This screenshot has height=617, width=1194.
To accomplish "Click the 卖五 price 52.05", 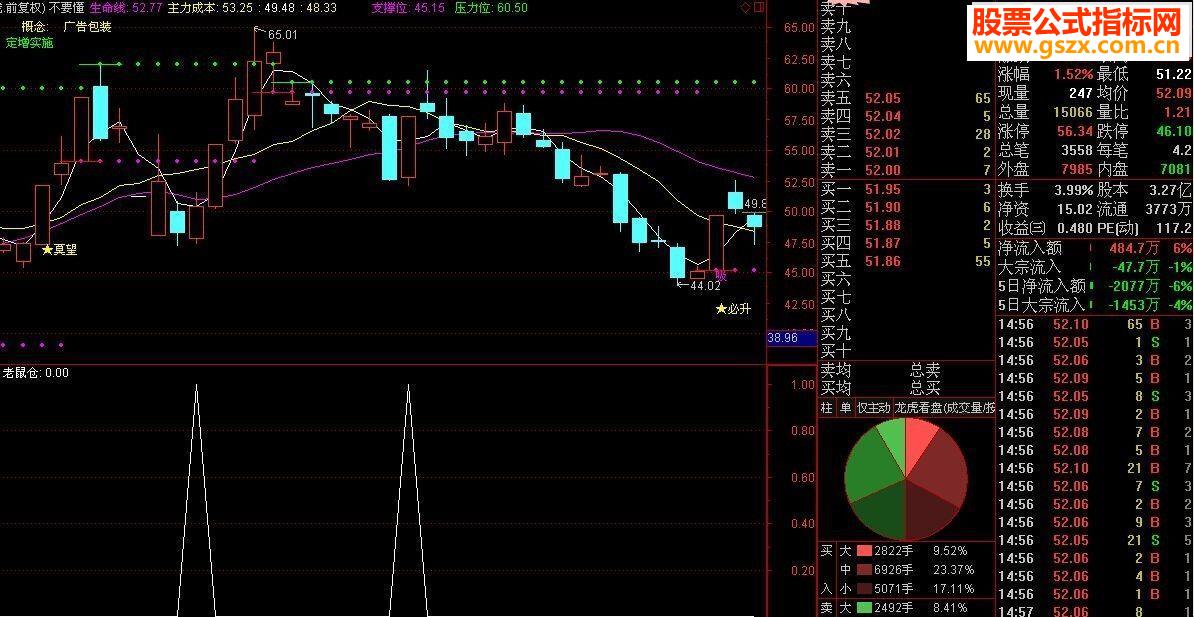I will click(883, 98).
